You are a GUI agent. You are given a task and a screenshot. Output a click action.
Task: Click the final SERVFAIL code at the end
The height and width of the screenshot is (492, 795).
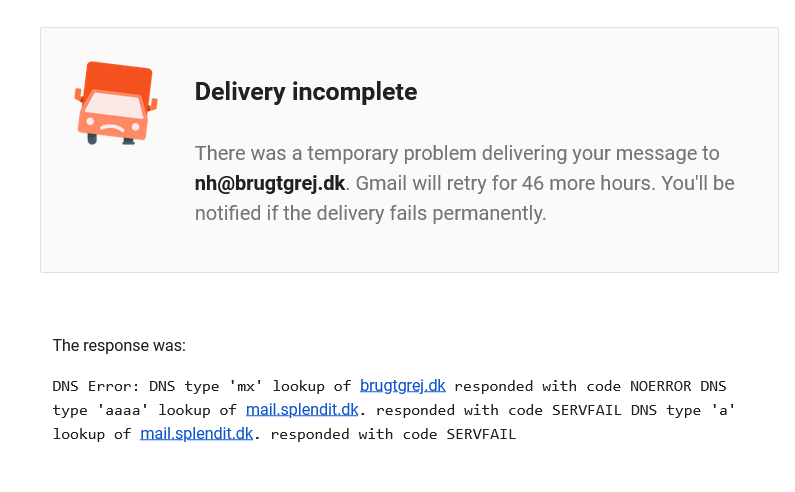pos(481,434)
